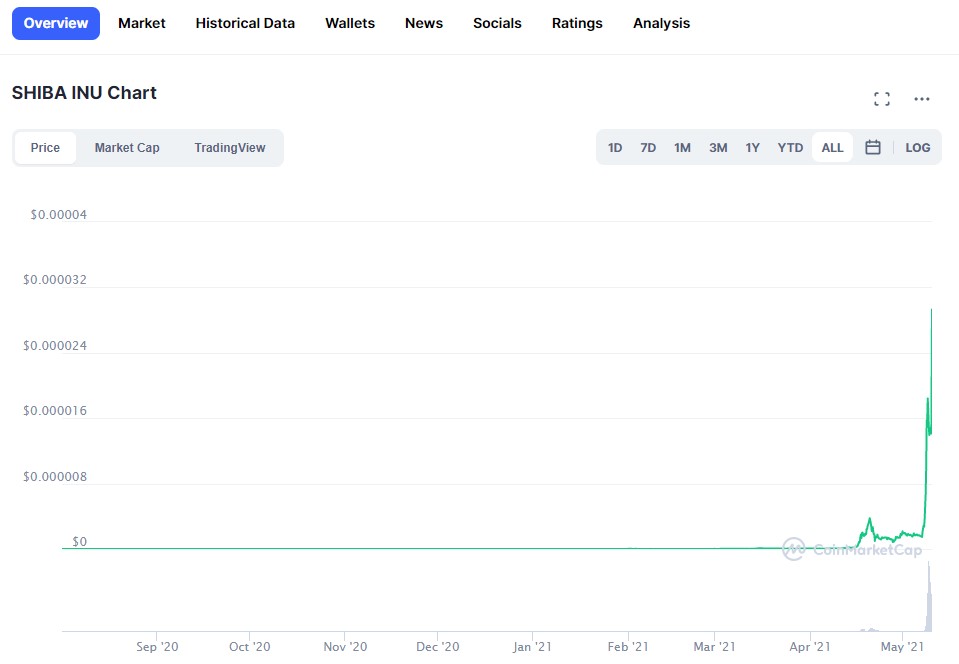Click the price line's peak in May '21
959x664 pixels.
coord(931,311)
